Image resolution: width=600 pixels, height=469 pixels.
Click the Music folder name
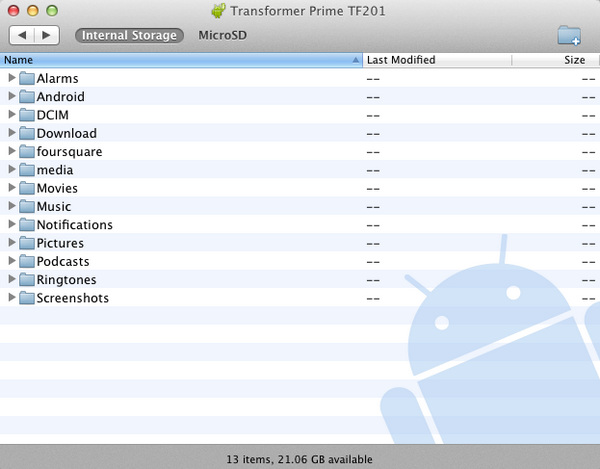click(54, 207)
